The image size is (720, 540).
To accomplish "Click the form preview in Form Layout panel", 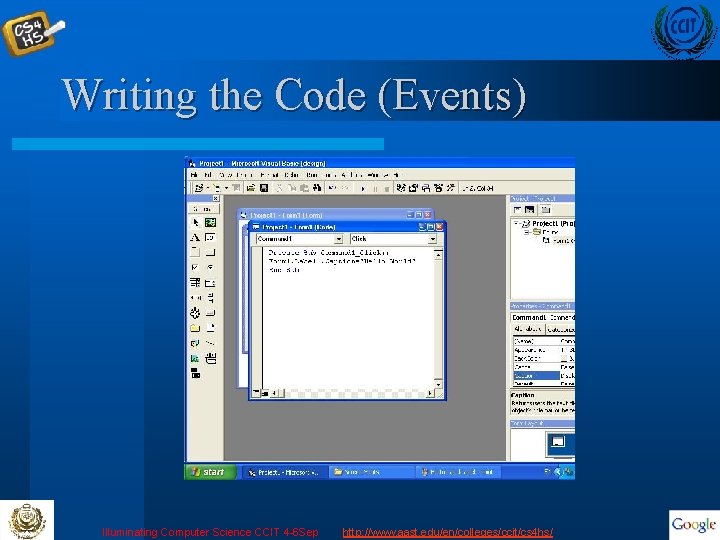I will pyautogui.click(x=558, y=442).
